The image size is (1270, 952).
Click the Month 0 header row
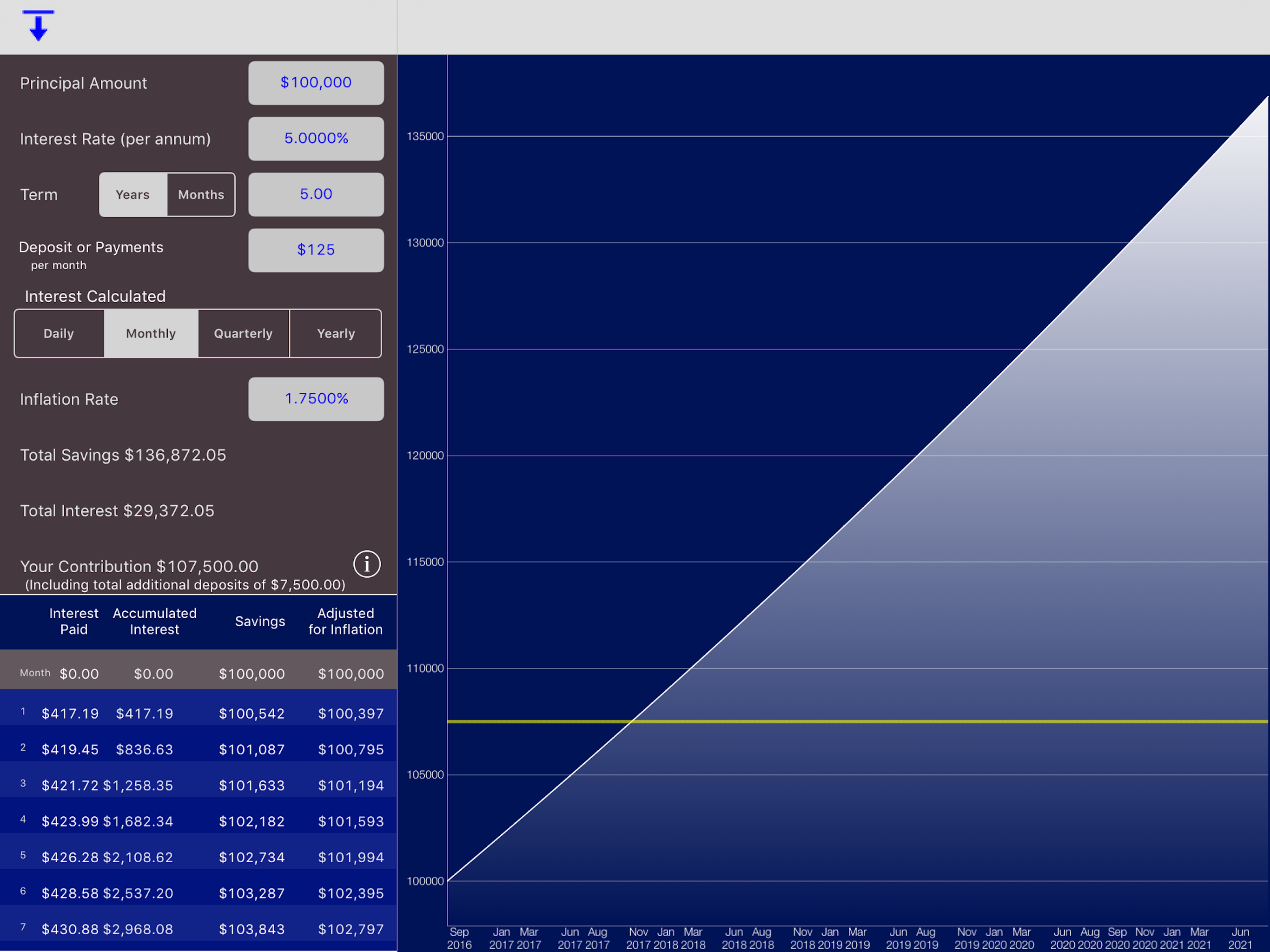(x=198, y=673)
